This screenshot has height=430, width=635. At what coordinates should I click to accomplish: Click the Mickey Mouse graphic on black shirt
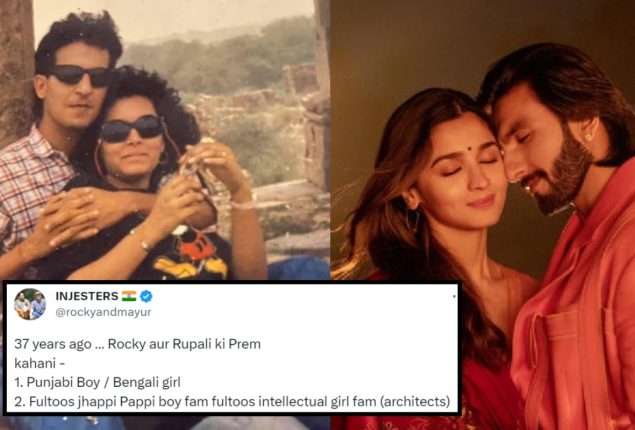point(190,253)
